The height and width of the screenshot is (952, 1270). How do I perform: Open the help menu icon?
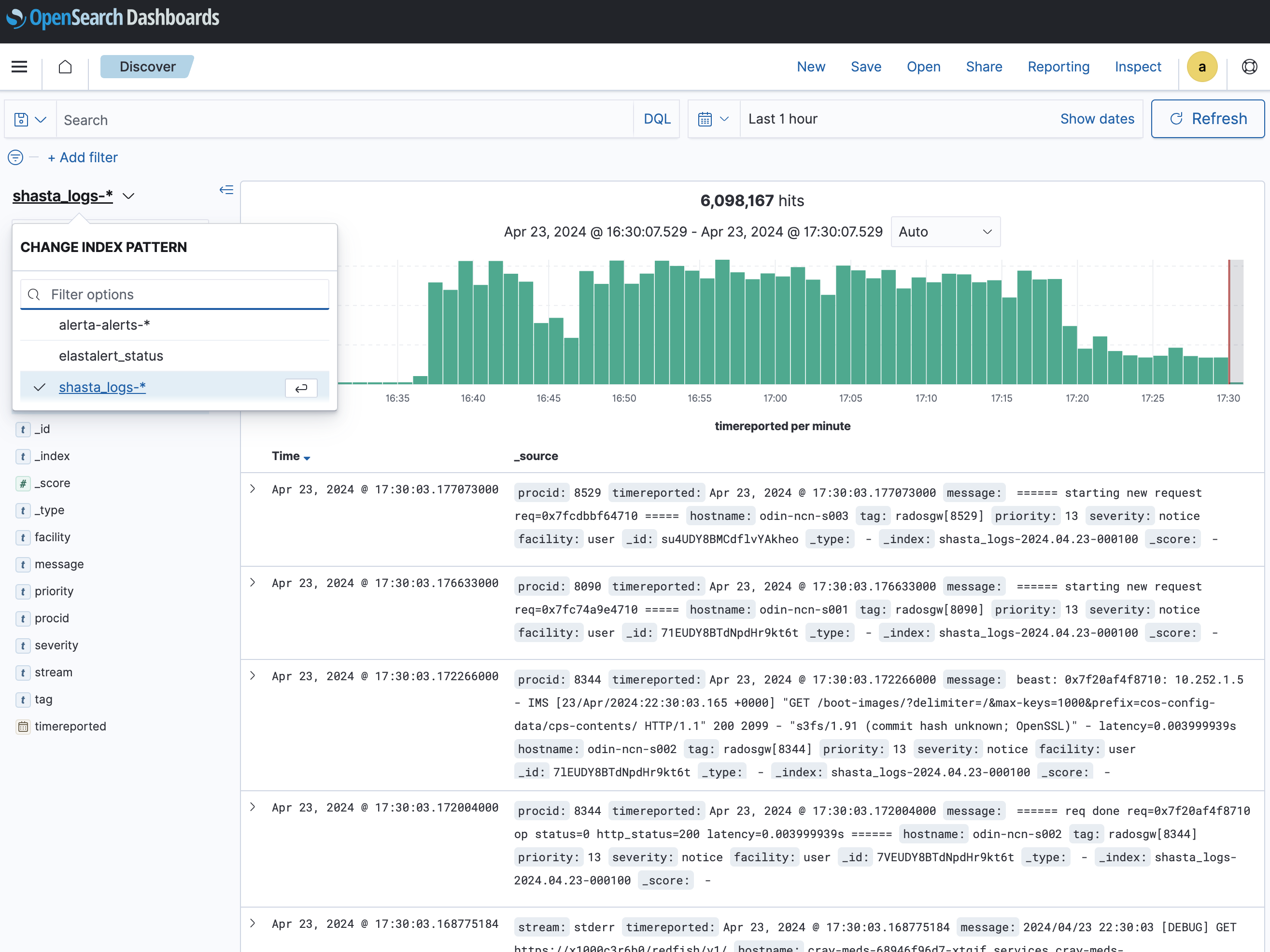pos(1249,67)
